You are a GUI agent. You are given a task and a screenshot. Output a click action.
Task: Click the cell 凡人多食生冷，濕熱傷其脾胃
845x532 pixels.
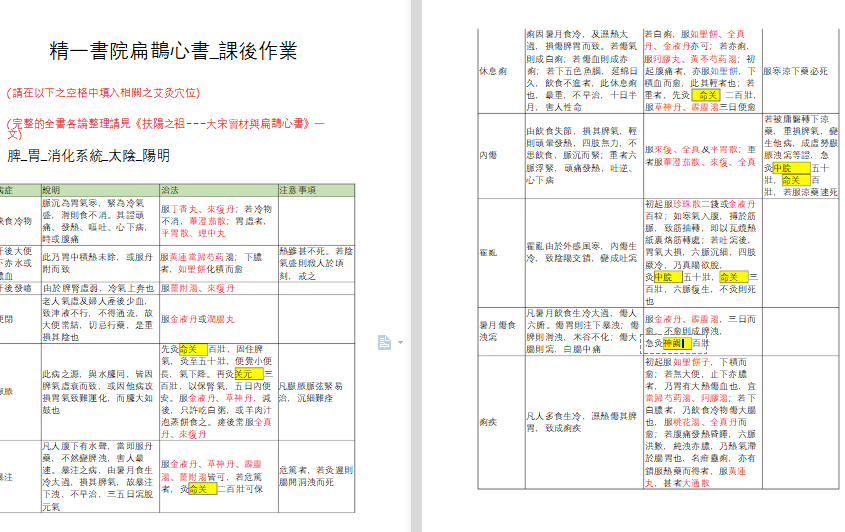[x=582, y=422]
